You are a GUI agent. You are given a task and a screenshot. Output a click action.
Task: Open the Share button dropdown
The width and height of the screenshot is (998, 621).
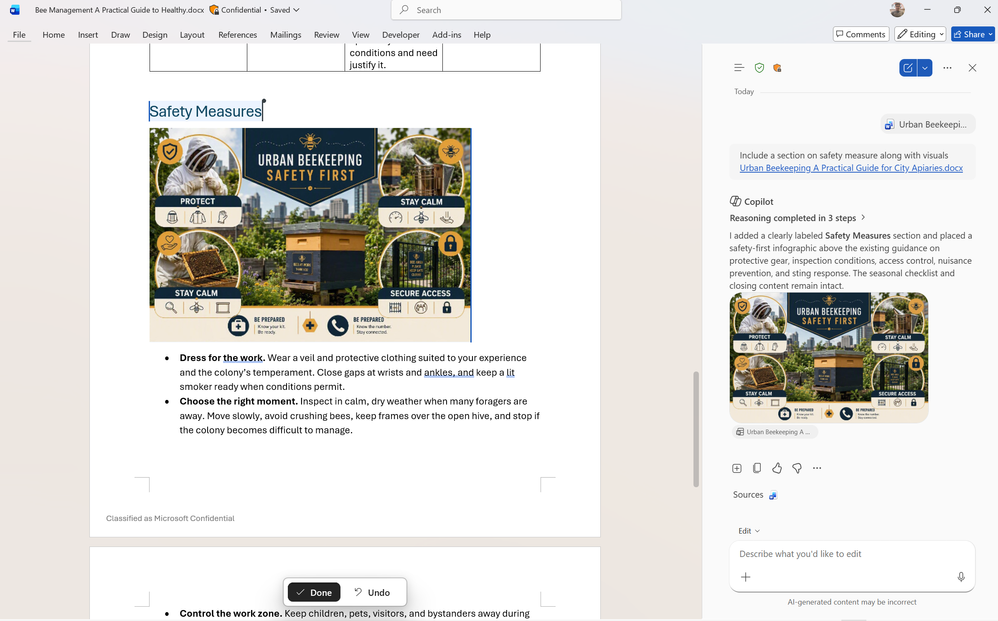pos(990,34)
